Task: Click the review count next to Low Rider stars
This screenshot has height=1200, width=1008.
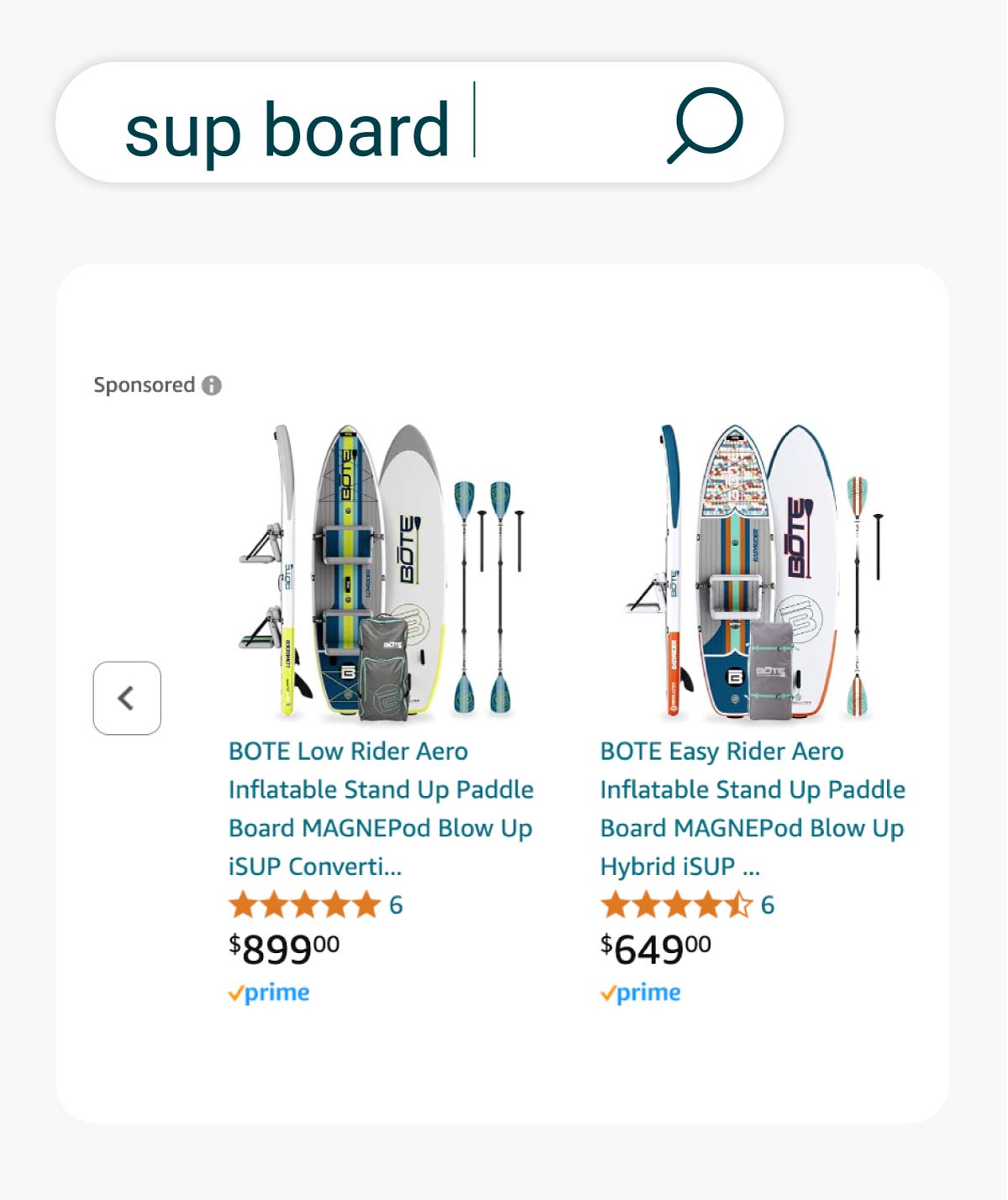Action: (396, 905)
